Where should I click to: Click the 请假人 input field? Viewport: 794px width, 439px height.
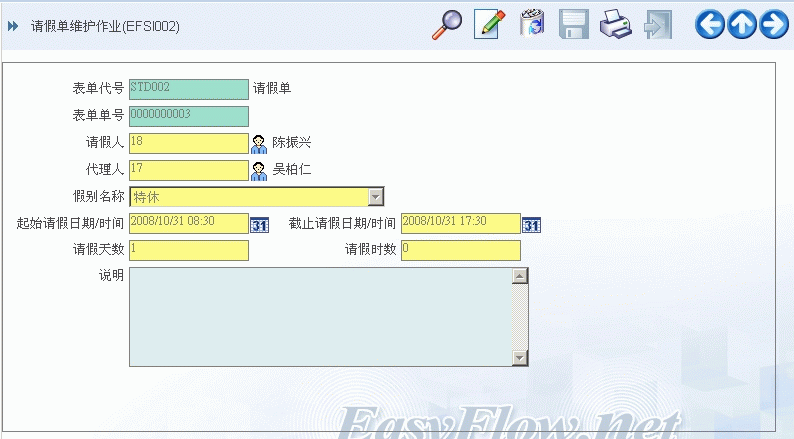click(188, 143)
